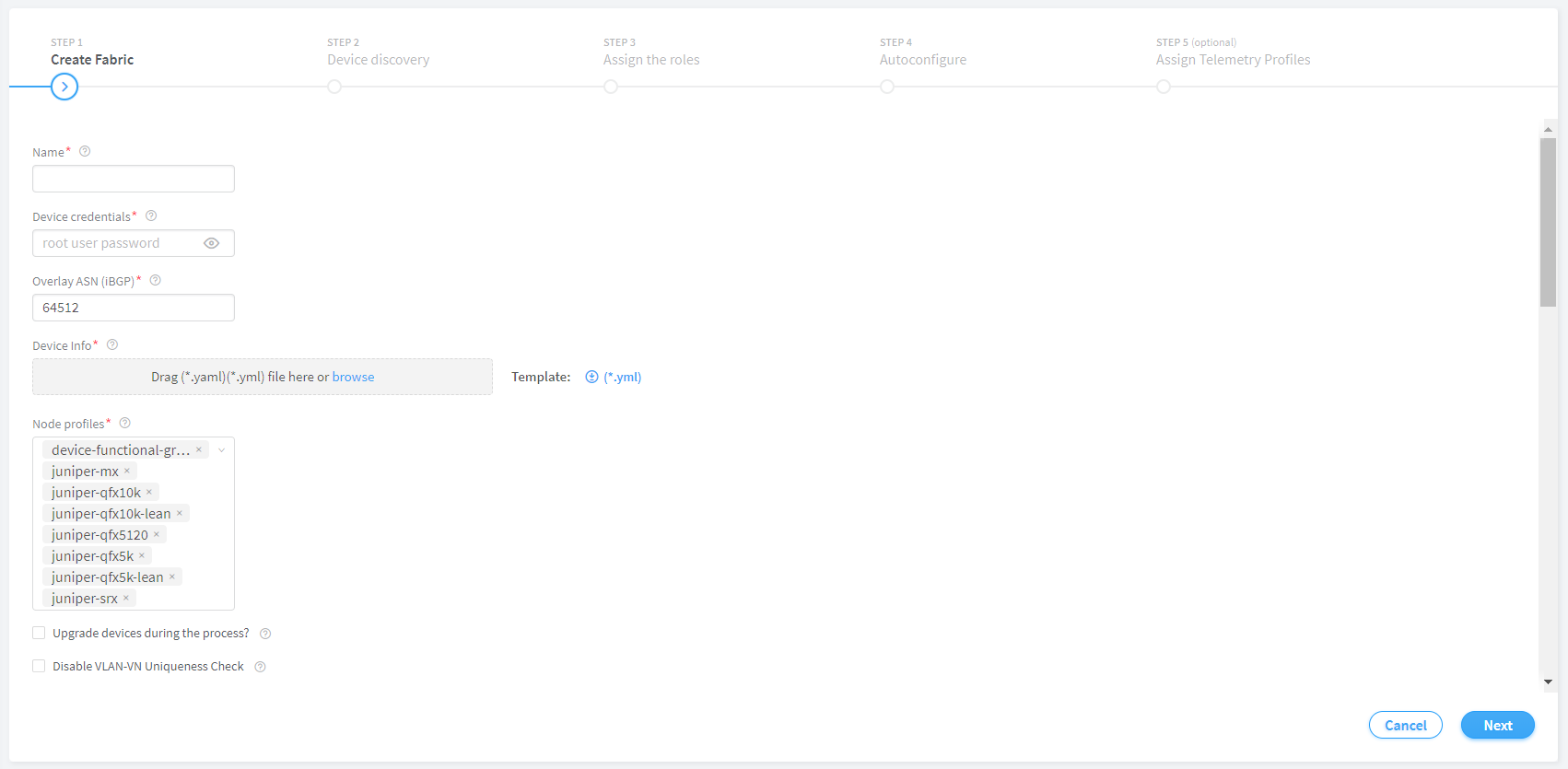Click the scrollbar up arrow
This screenshot has width=1568, height=769.
click(x=1548, y=129)
